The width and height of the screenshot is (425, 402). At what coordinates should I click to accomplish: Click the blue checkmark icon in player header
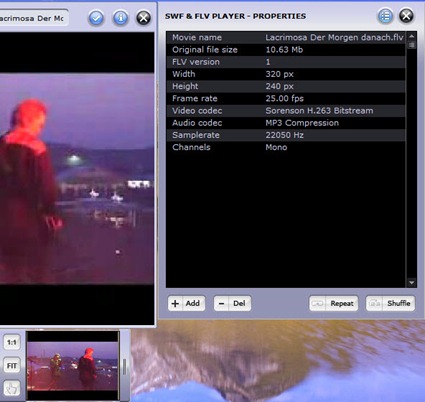coord(96,18)
